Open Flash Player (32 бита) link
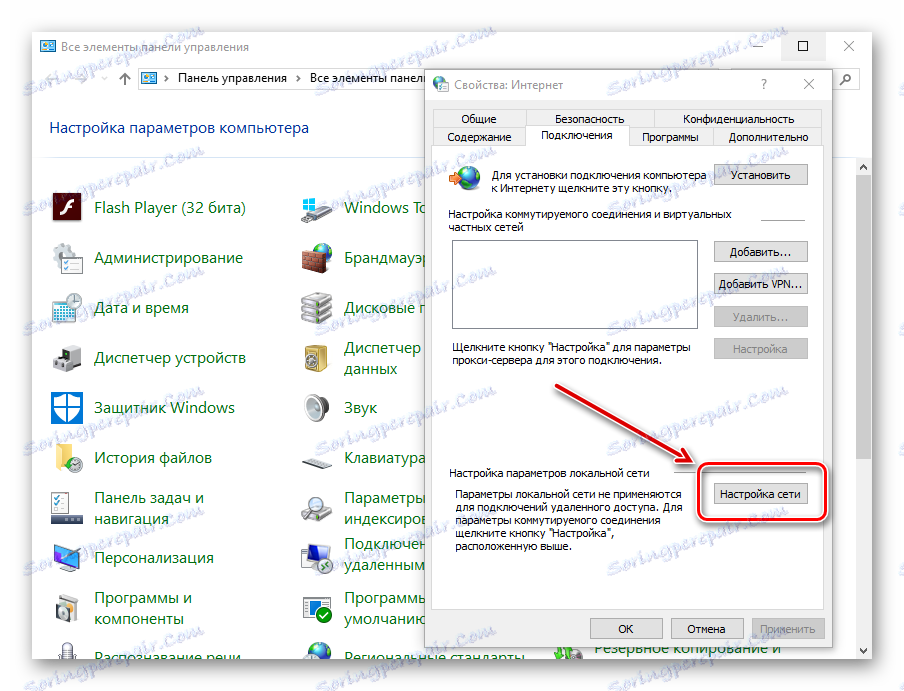 [170, 207]
